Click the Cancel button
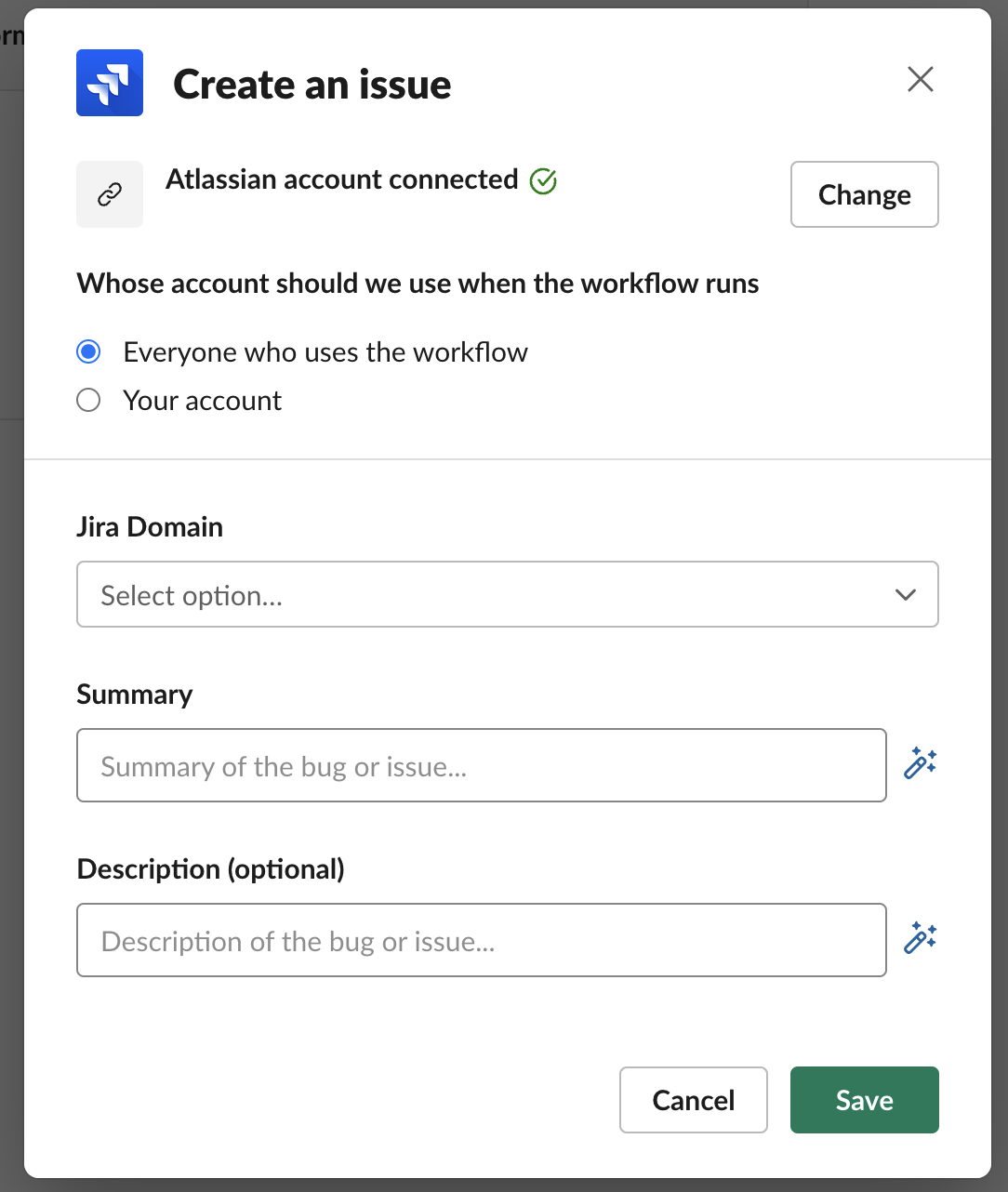1008x1192 pixels. (694, 1100)
